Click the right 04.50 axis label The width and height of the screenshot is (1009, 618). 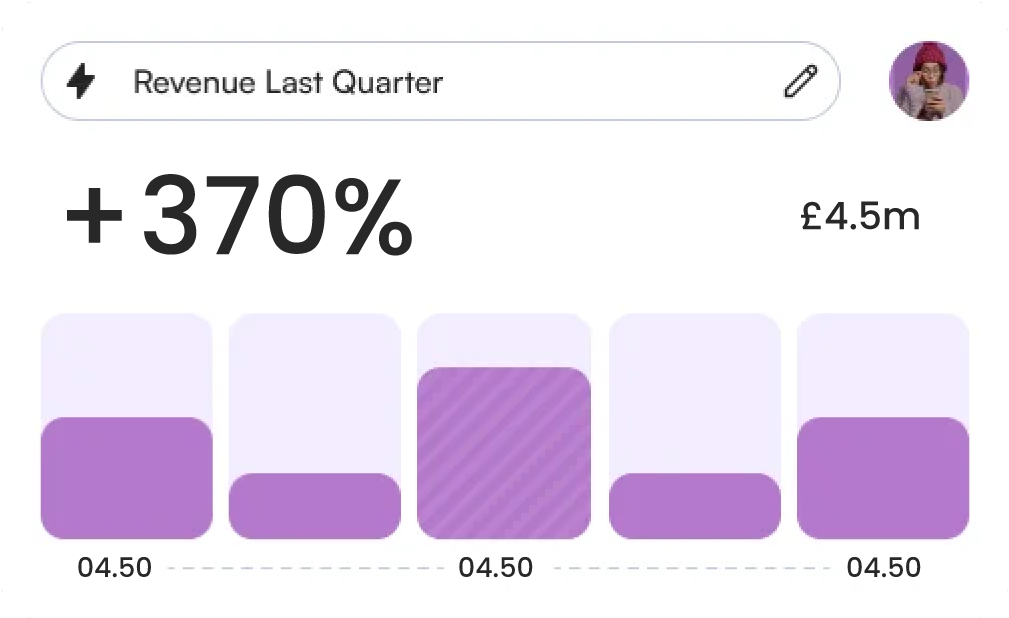(884, 568)
